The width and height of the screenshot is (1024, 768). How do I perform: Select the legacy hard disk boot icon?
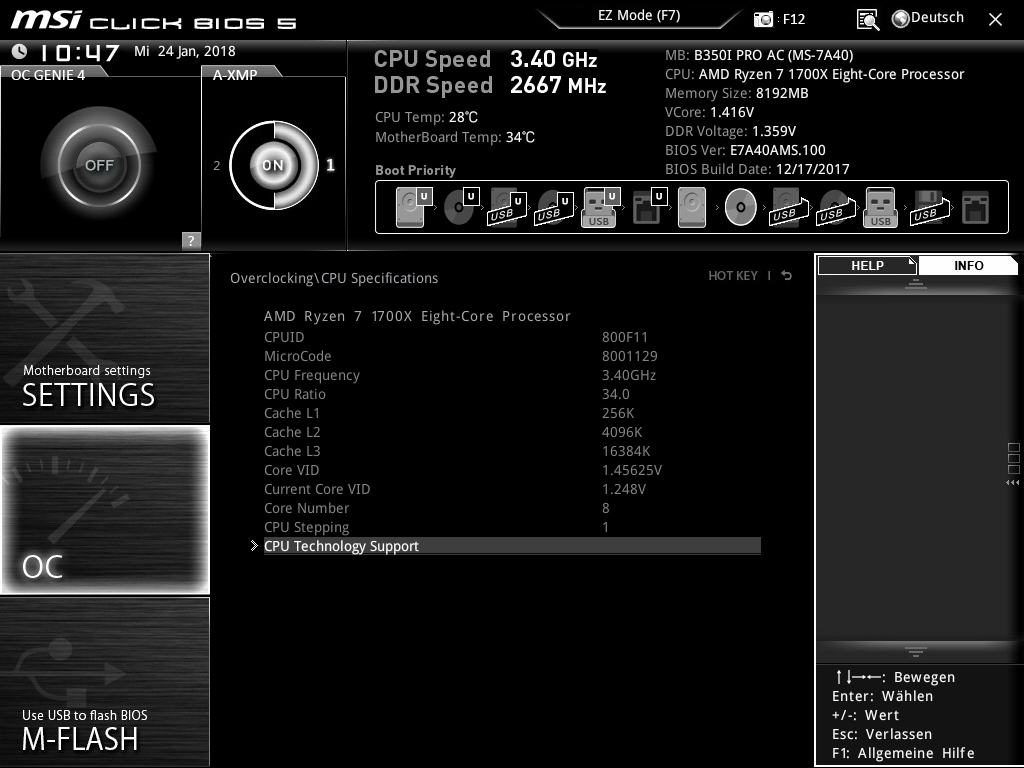click(692, 207)
